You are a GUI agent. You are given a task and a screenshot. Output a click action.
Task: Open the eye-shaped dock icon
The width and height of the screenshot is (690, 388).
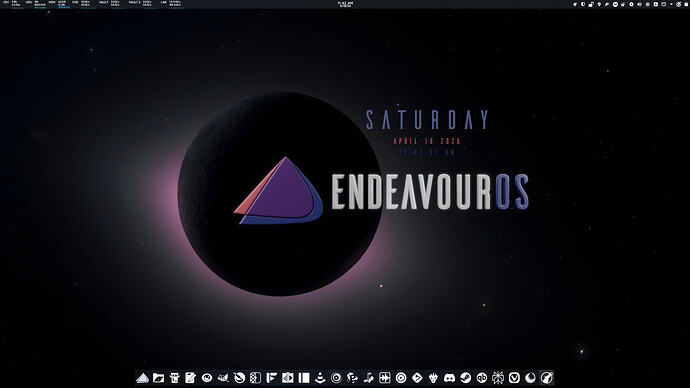[x=207, y=377]
